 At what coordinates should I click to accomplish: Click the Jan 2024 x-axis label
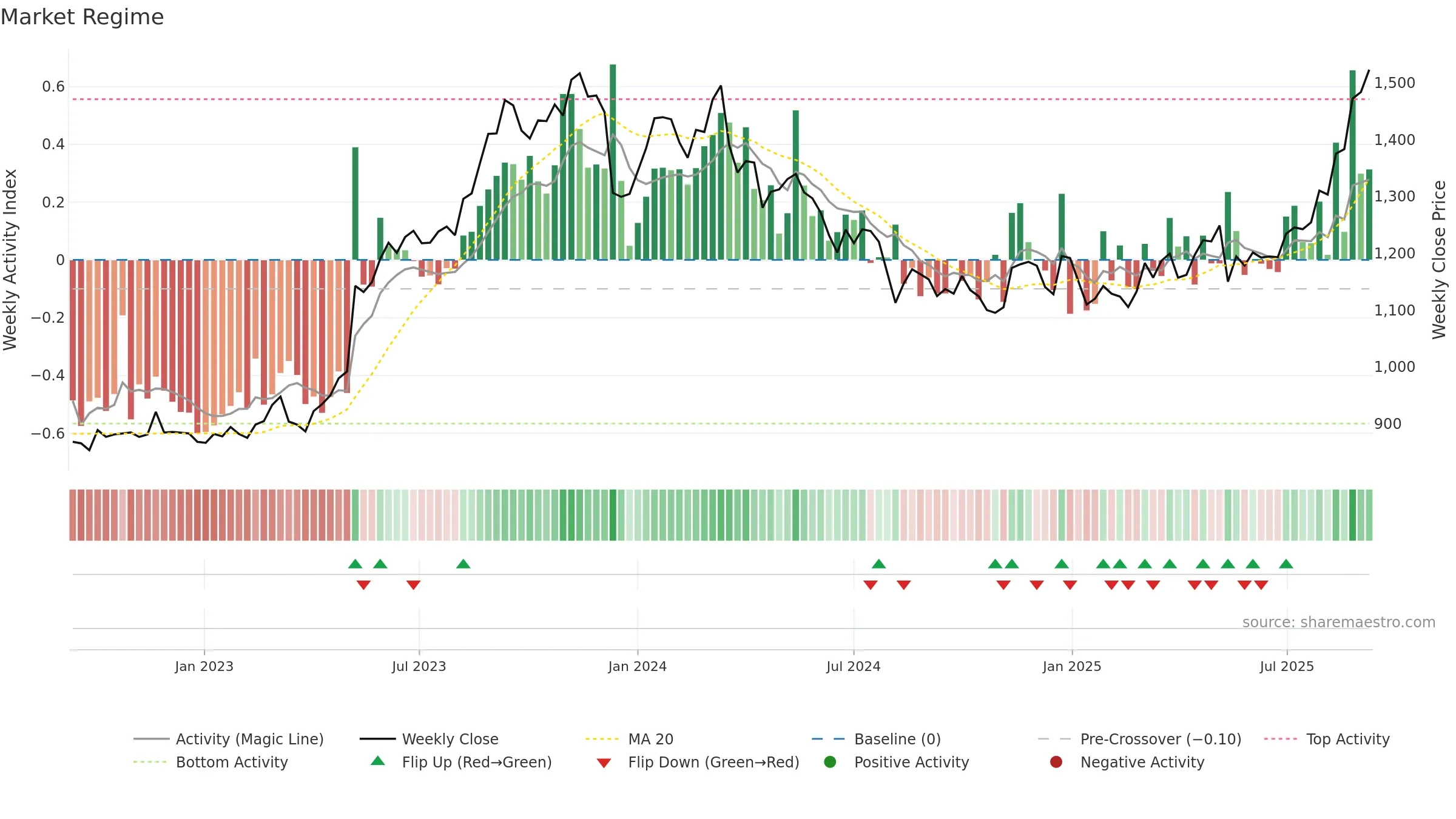click(637, 666)
